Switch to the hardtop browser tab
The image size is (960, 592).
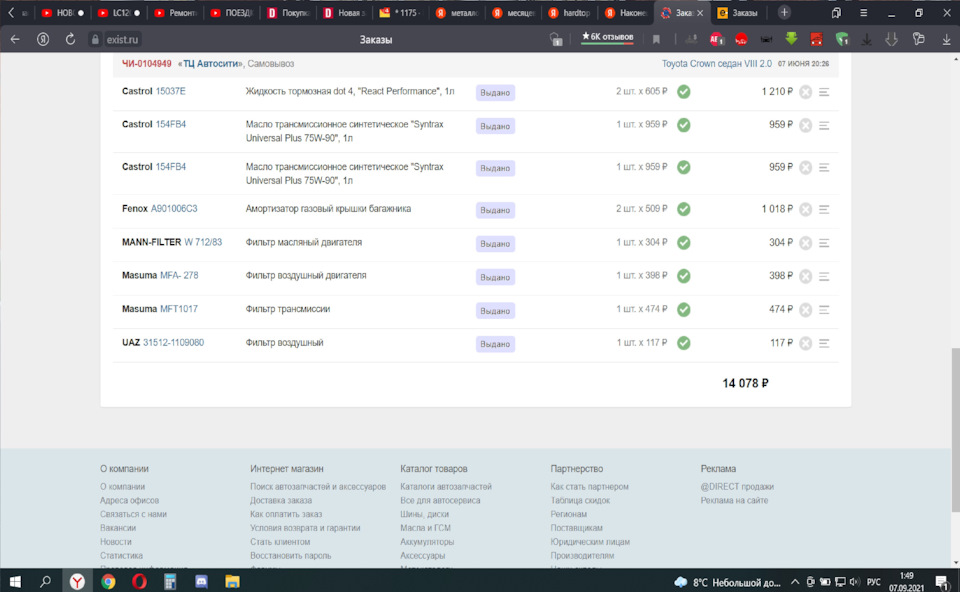(569, 12)
